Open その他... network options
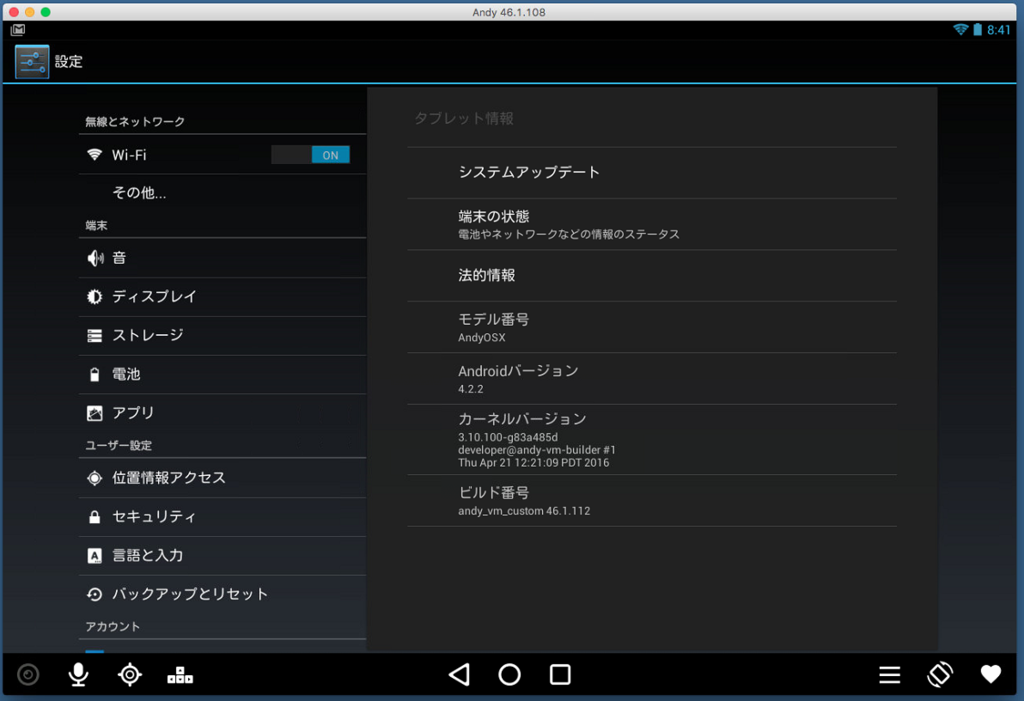This screenshot has height=701, width=1024. tap(222, 193)
